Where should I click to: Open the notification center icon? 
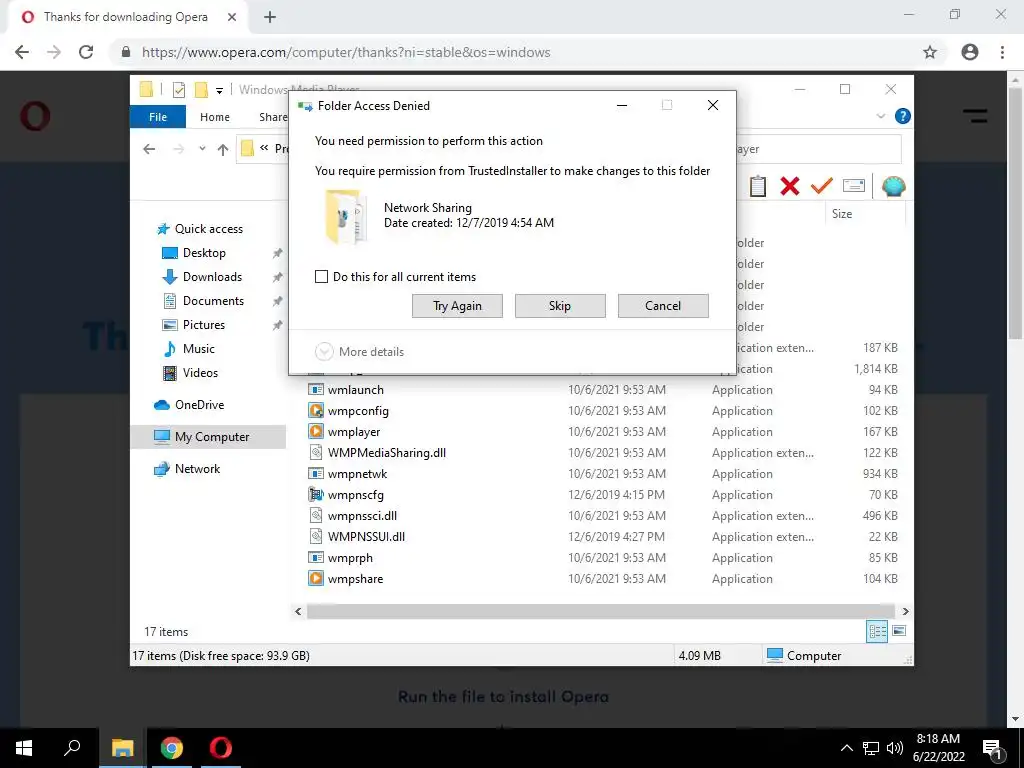point(992,748)
